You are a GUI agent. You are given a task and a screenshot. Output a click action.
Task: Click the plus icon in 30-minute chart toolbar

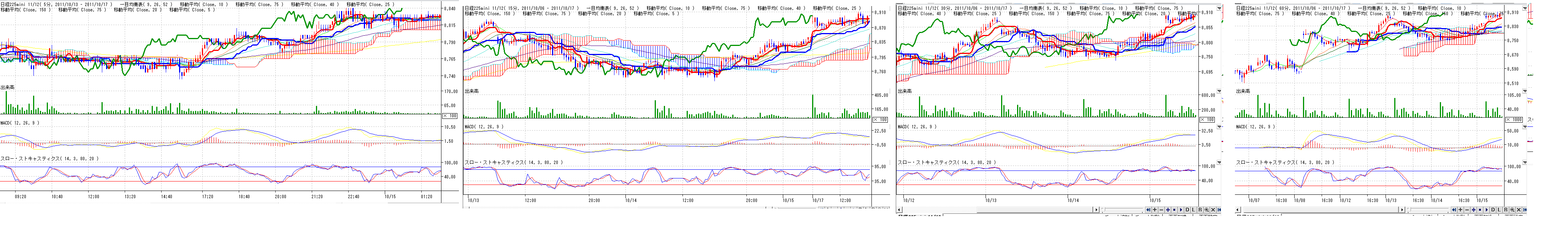(x=1155, y=210)
